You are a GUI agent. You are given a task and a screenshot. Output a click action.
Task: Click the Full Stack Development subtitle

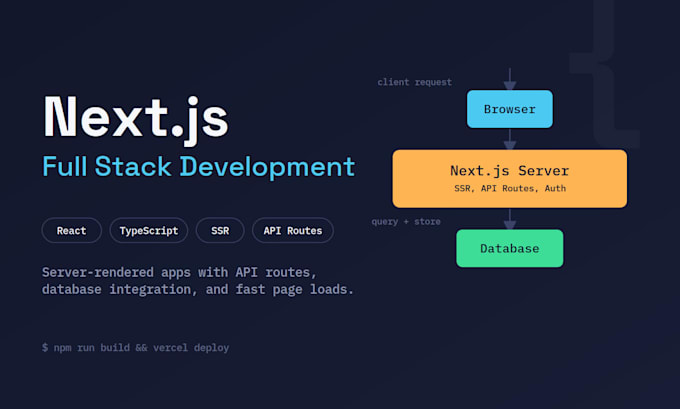click(199, 167)
